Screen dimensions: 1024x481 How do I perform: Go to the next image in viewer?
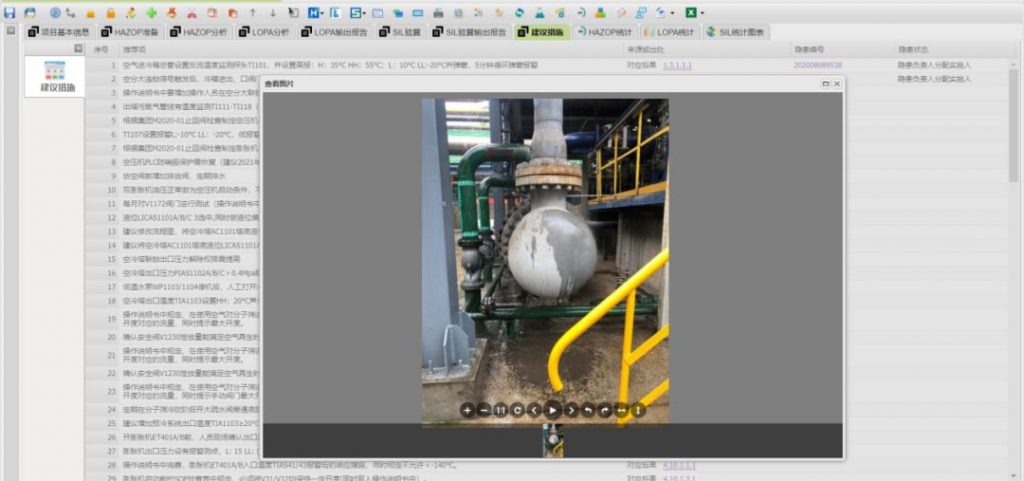571,410
